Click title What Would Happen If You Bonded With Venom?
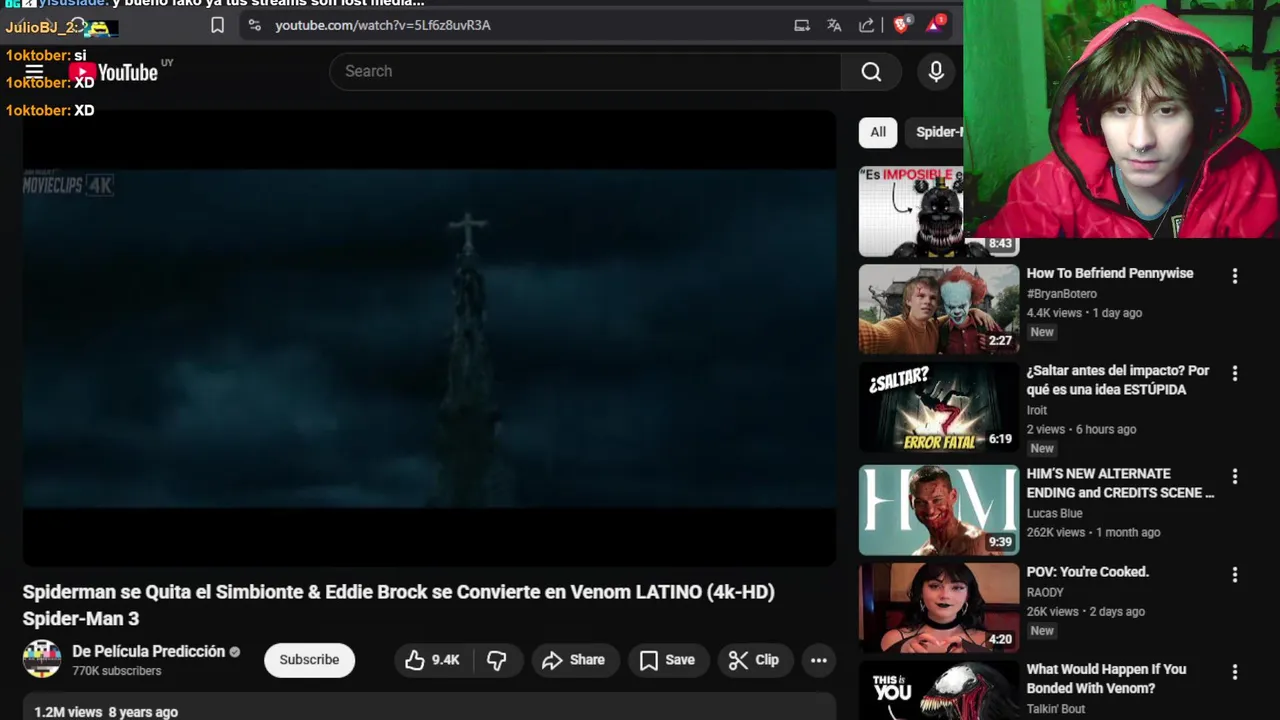This screenshot has width=1280, height=720. tap(1106, 679)
